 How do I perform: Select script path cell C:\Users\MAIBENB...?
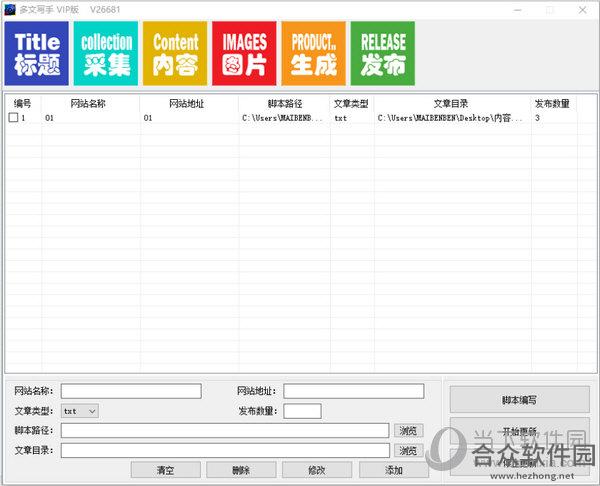[282, 118]
